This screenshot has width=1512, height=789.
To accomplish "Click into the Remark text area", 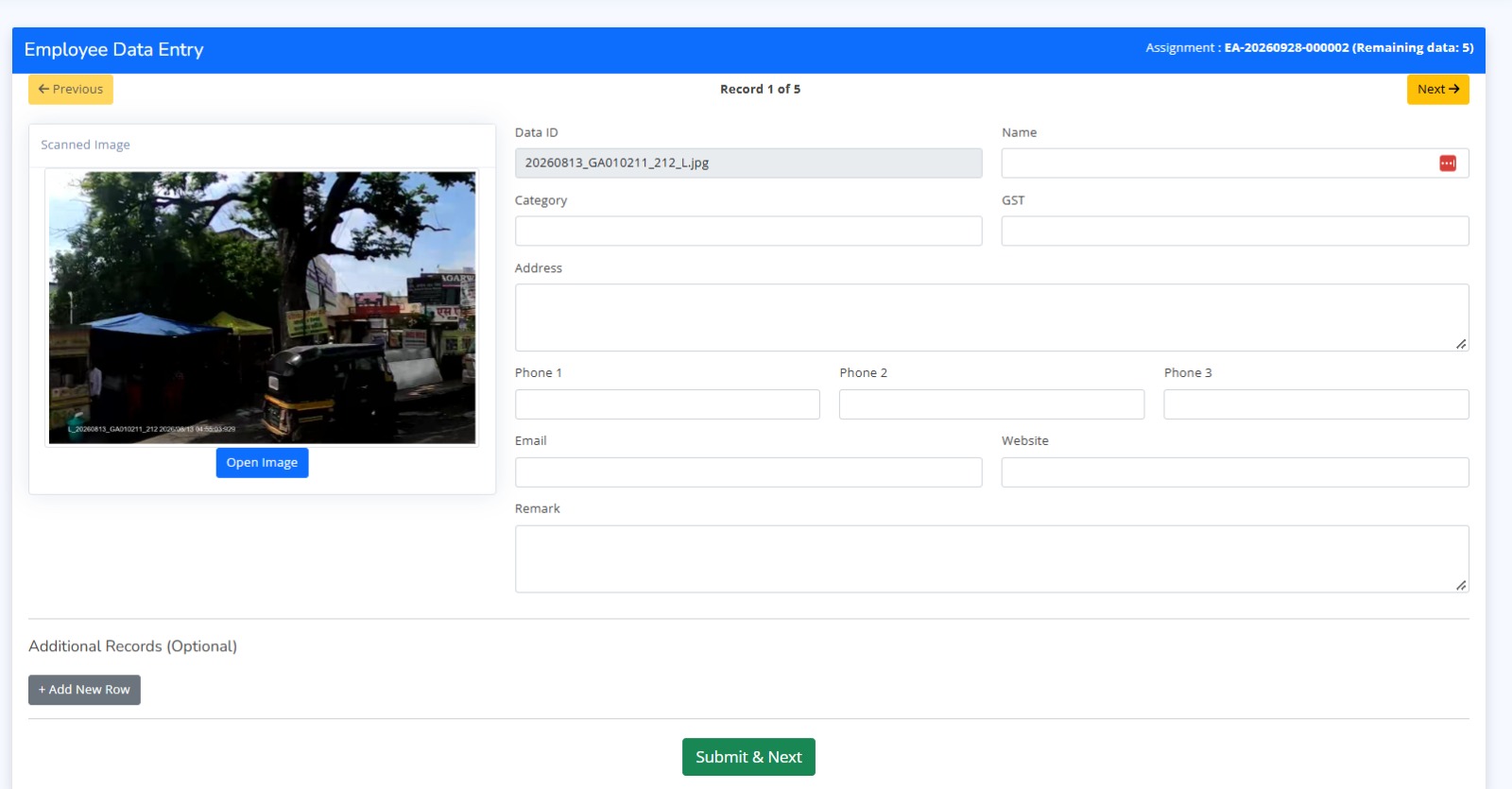I will pyautogui.click(x=991, y=559).
